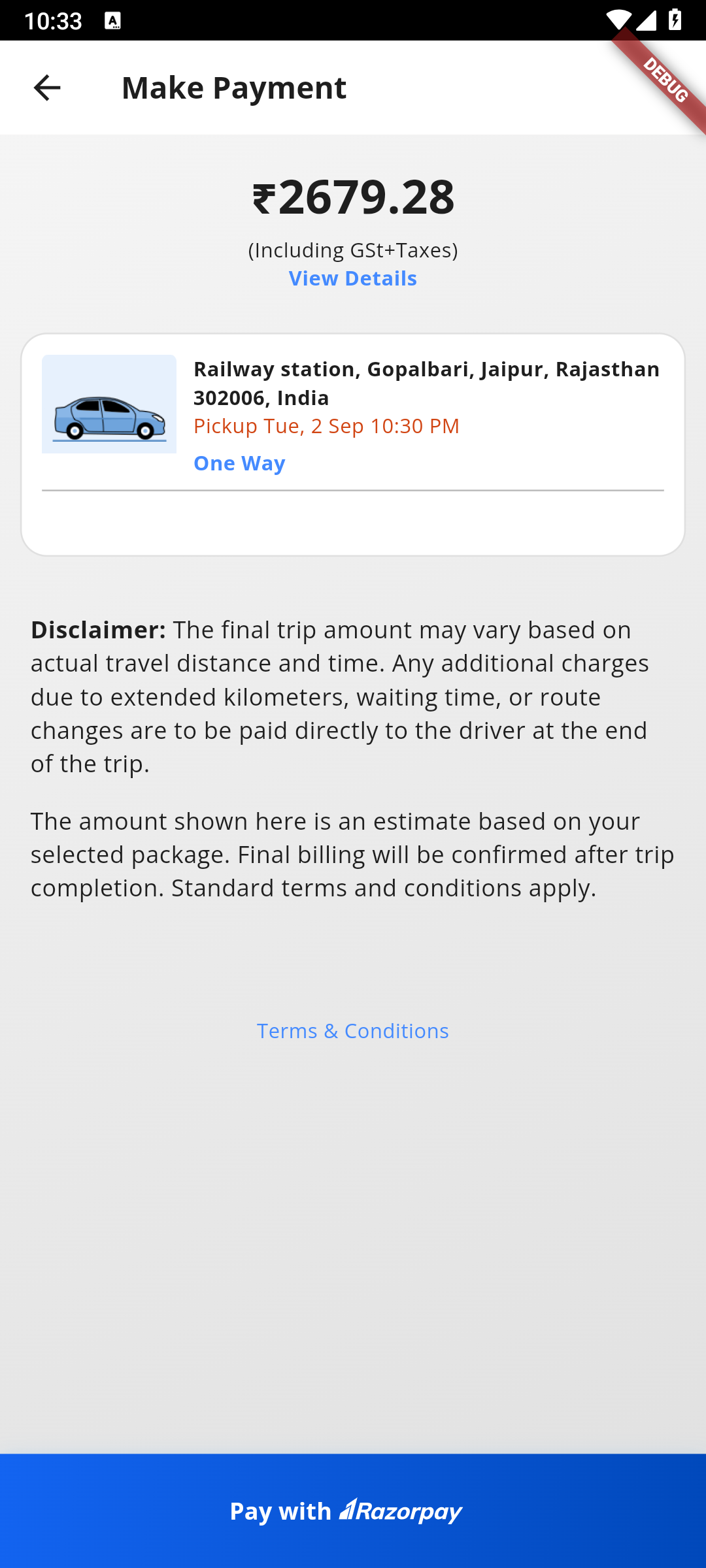The width and height of the screenshot is (706, 1568).
Task: Tap the ₹2679.28 total amount
Action: click(x=353, y=197)
